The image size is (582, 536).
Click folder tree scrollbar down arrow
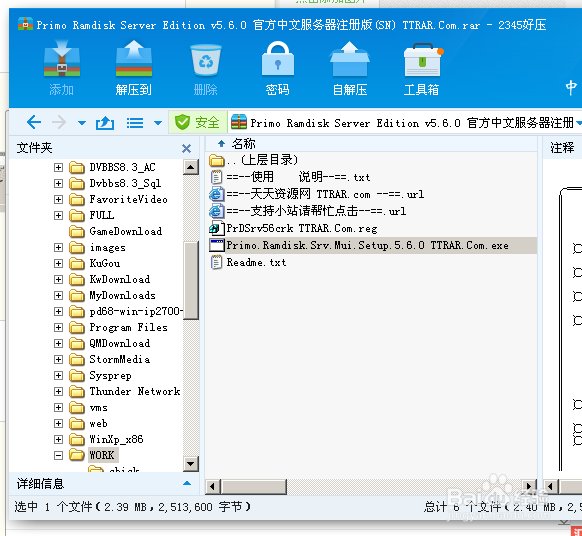[191, 464]
